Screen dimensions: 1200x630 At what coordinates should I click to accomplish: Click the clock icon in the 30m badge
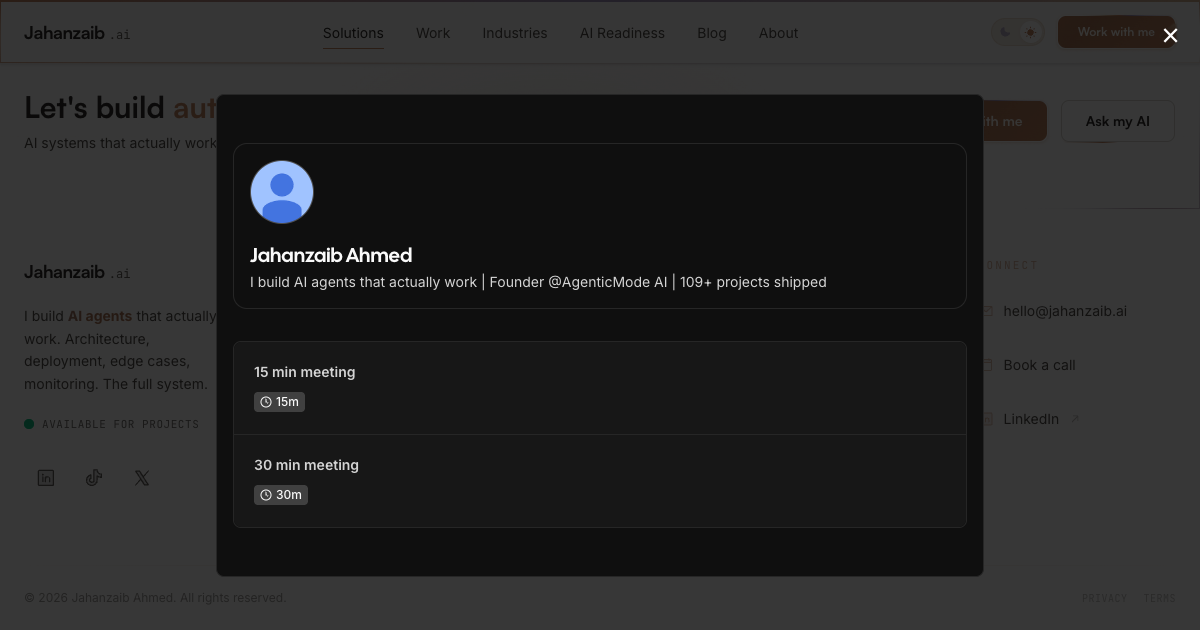[265, 494]
